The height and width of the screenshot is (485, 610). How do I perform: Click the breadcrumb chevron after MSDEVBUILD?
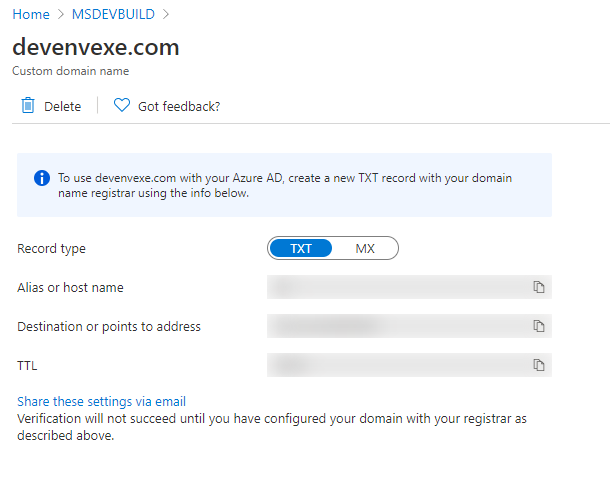click(166, 14)
